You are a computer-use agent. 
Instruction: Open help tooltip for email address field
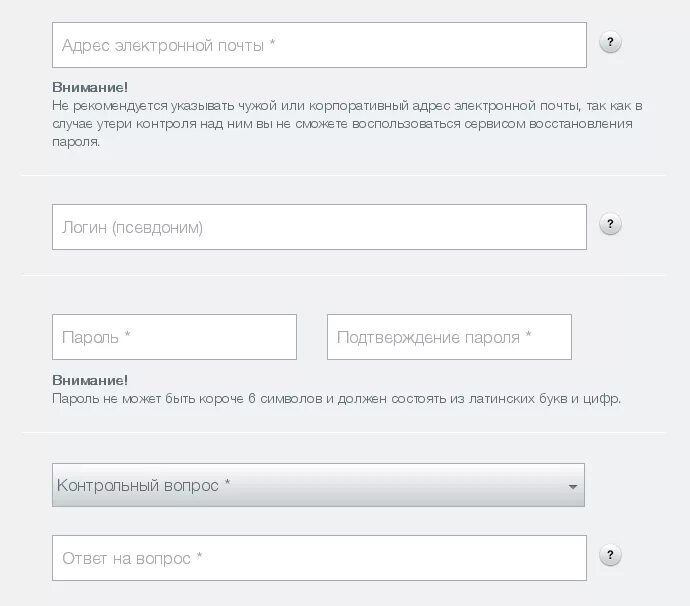(x=610, y=42)
